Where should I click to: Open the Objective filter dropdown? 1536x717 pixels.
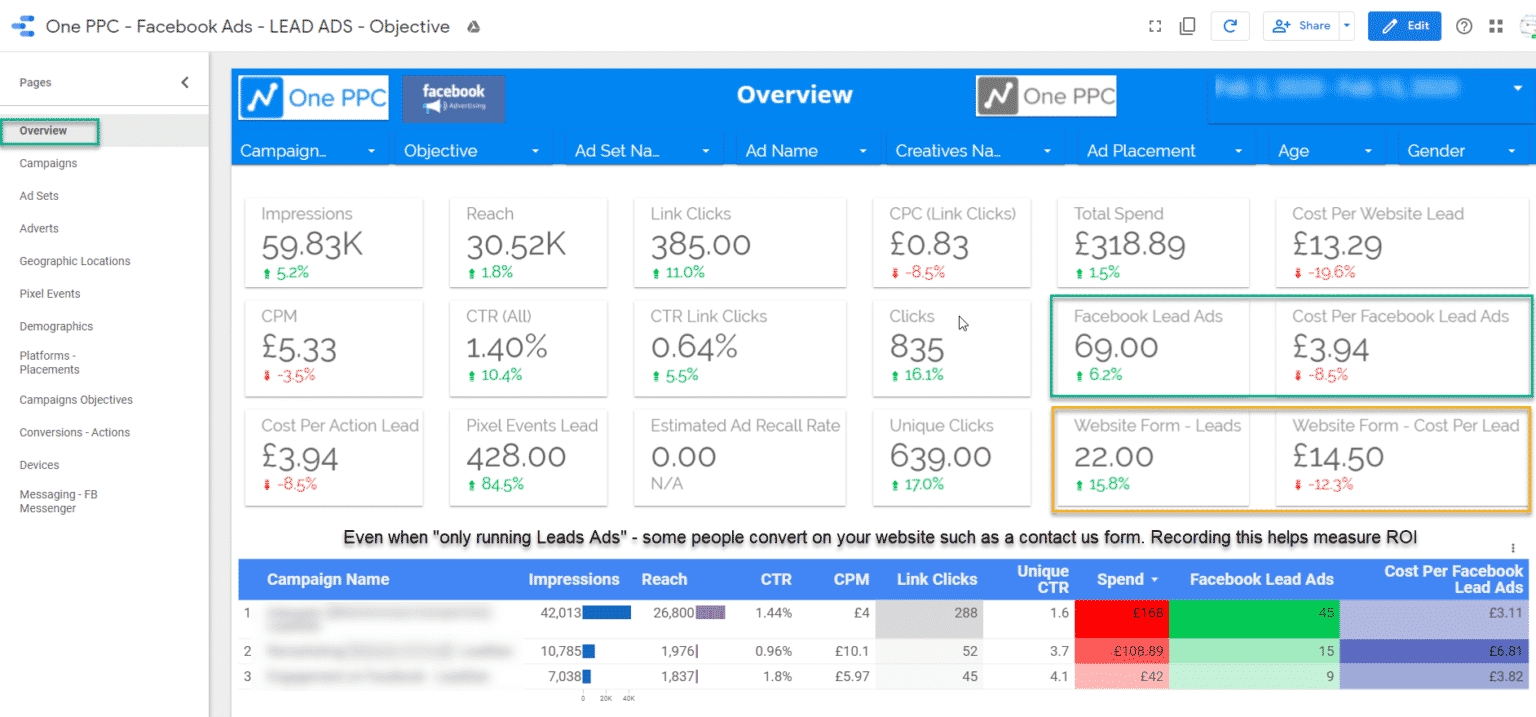pos(471,151)
